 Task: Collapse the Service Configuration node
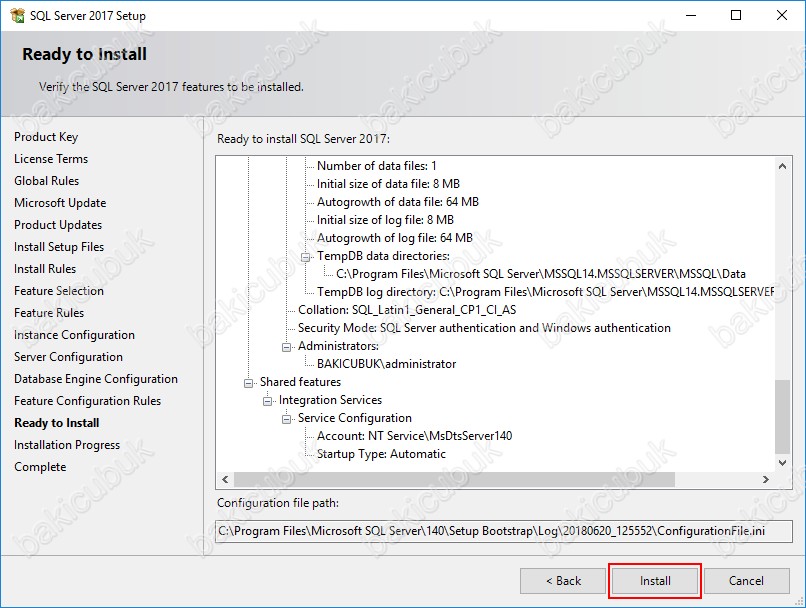286,419
